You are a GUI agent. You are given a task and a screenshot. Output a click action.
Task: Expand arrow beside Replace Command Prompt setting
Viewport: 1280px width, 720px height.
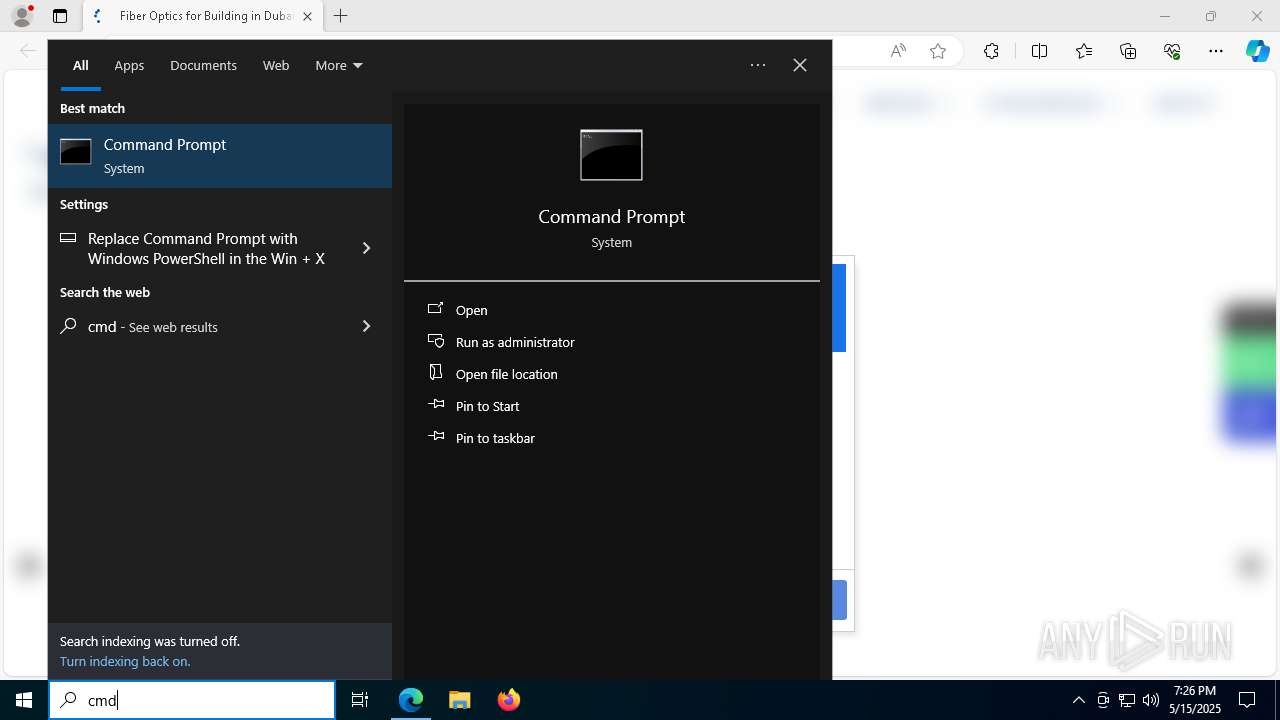click(x=366, y=248)
